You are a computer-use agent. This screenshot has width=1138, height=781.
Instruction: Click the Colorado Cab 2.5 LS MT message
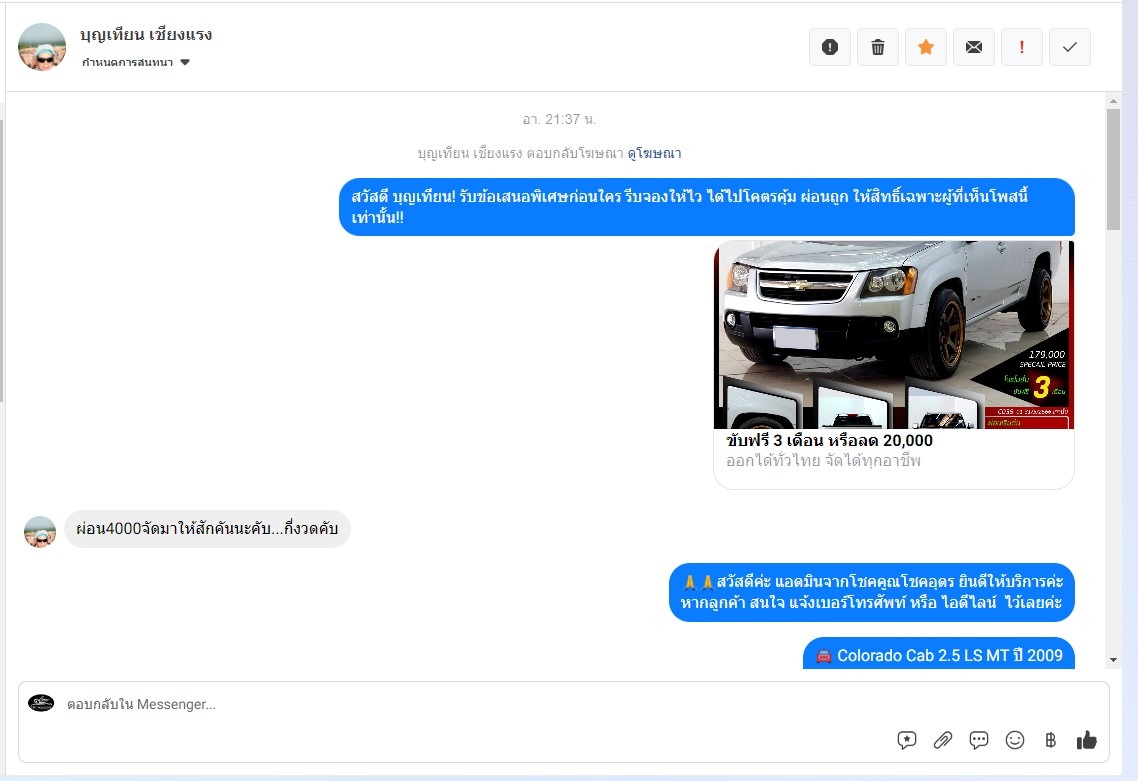(938, 654)
